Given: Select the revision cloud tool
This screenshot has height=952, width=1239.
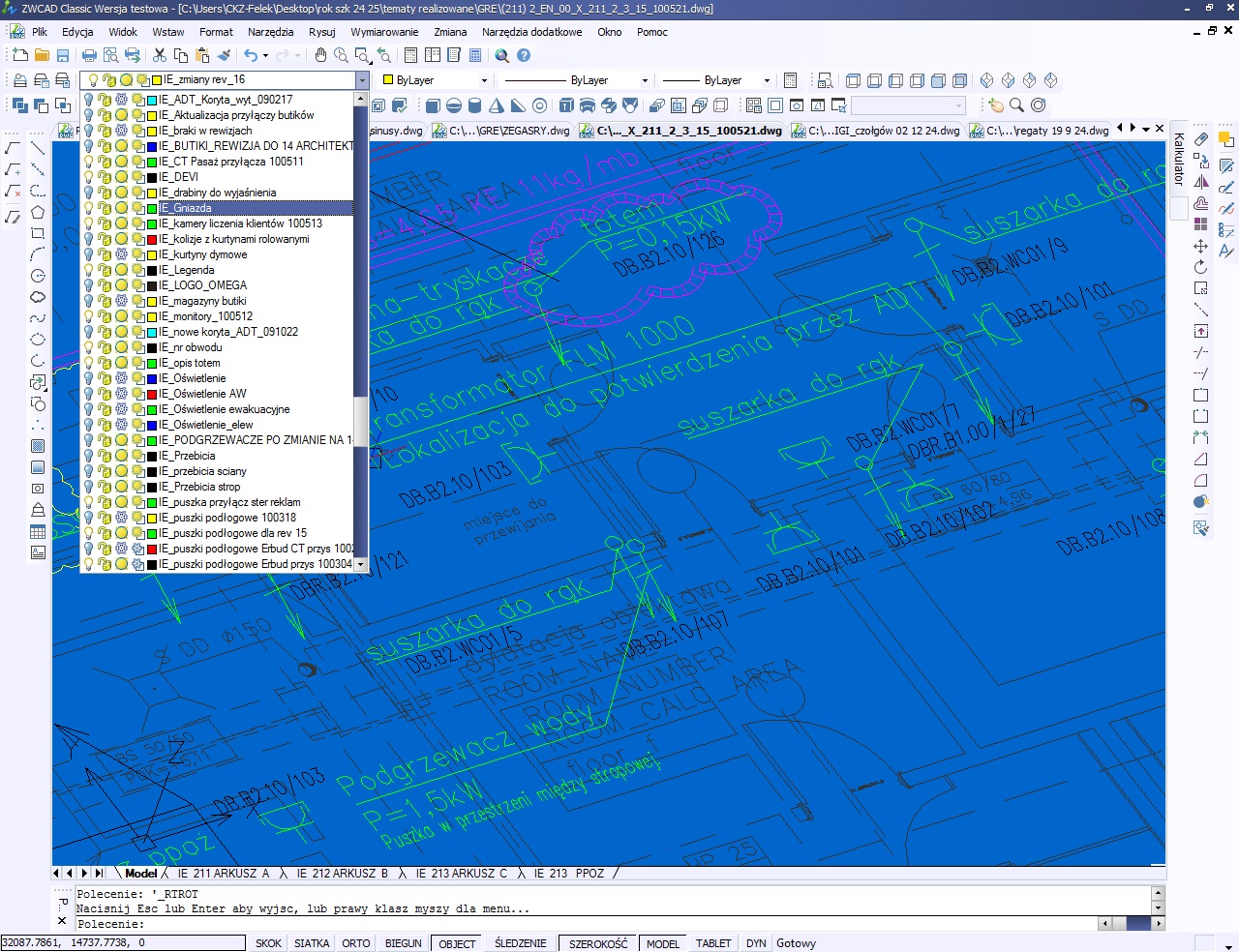Looking at the screenshot, I should (38, 297).
